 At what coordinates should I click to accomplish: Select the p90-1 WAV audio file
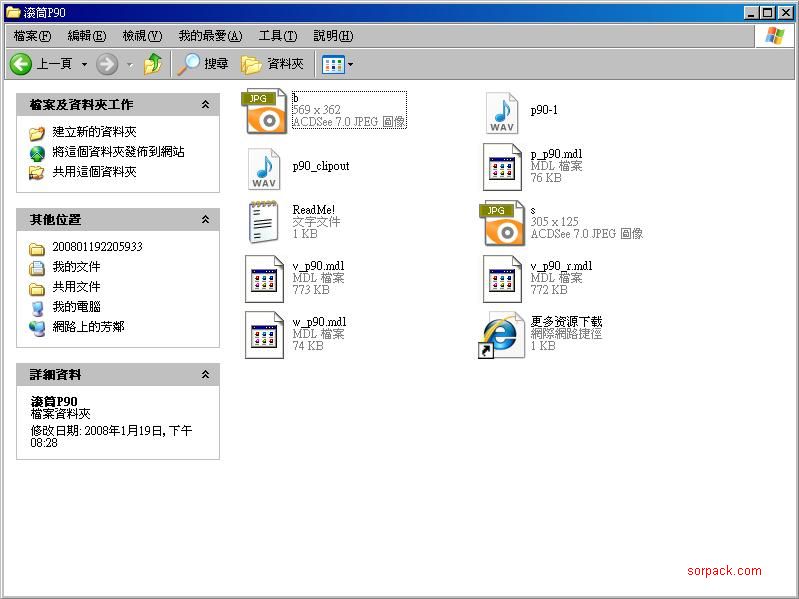[x=502, y=113]
